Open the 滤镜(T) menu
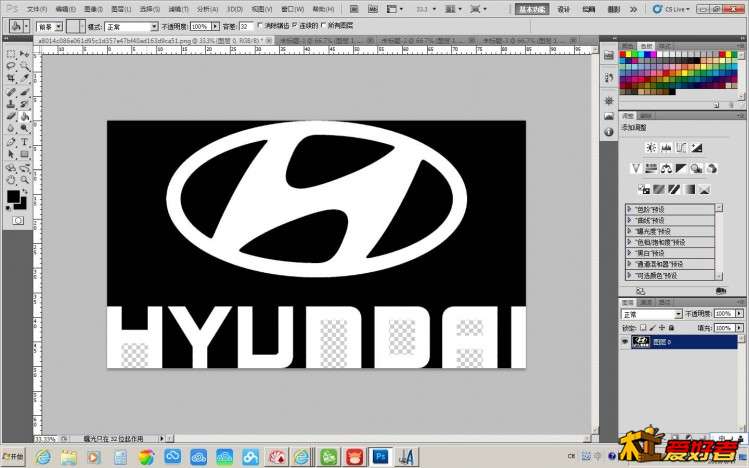The image size is (749, 468). (x=178, y=9)
